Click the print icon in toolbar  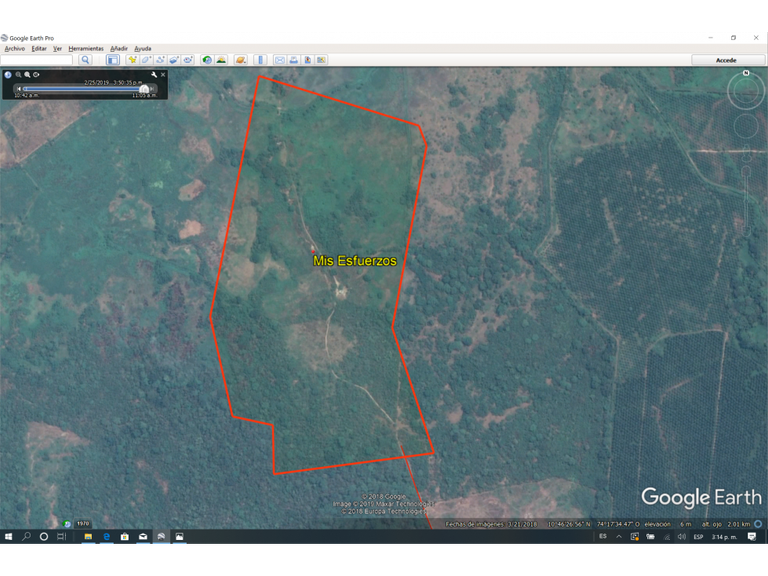click(293, 60)
